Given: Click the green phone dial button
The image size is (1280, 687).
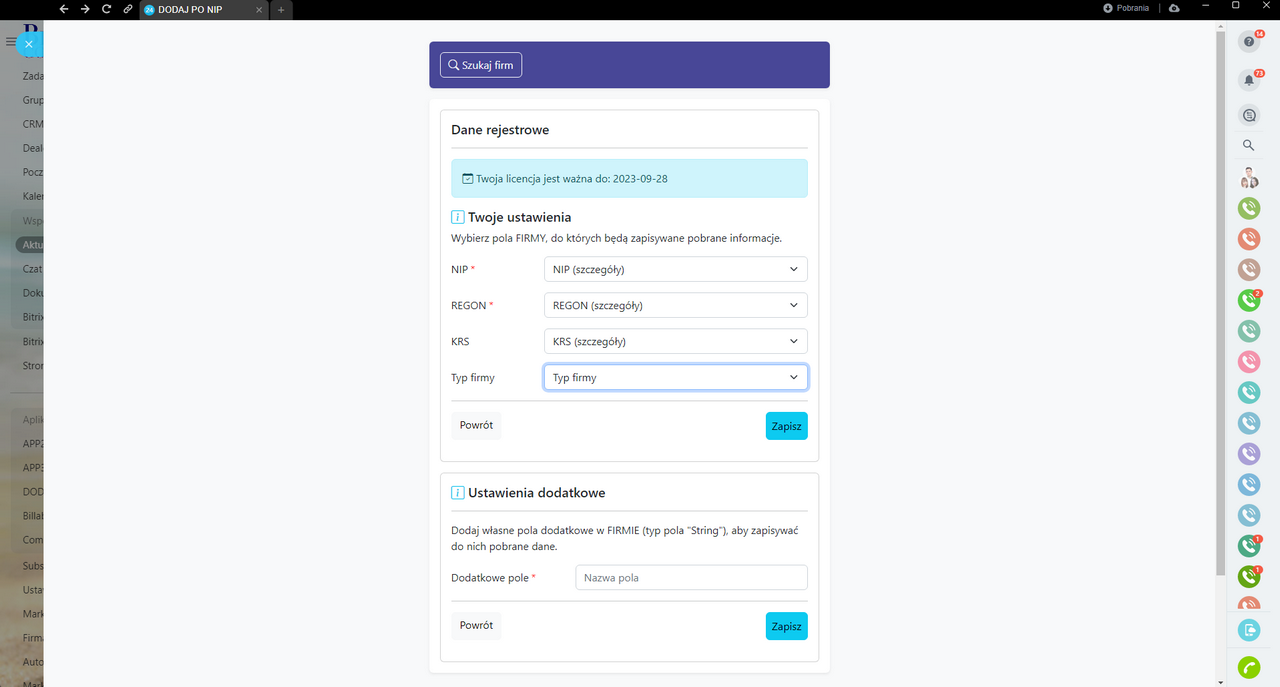Looking at the screenshot, I should [1248, 667].
